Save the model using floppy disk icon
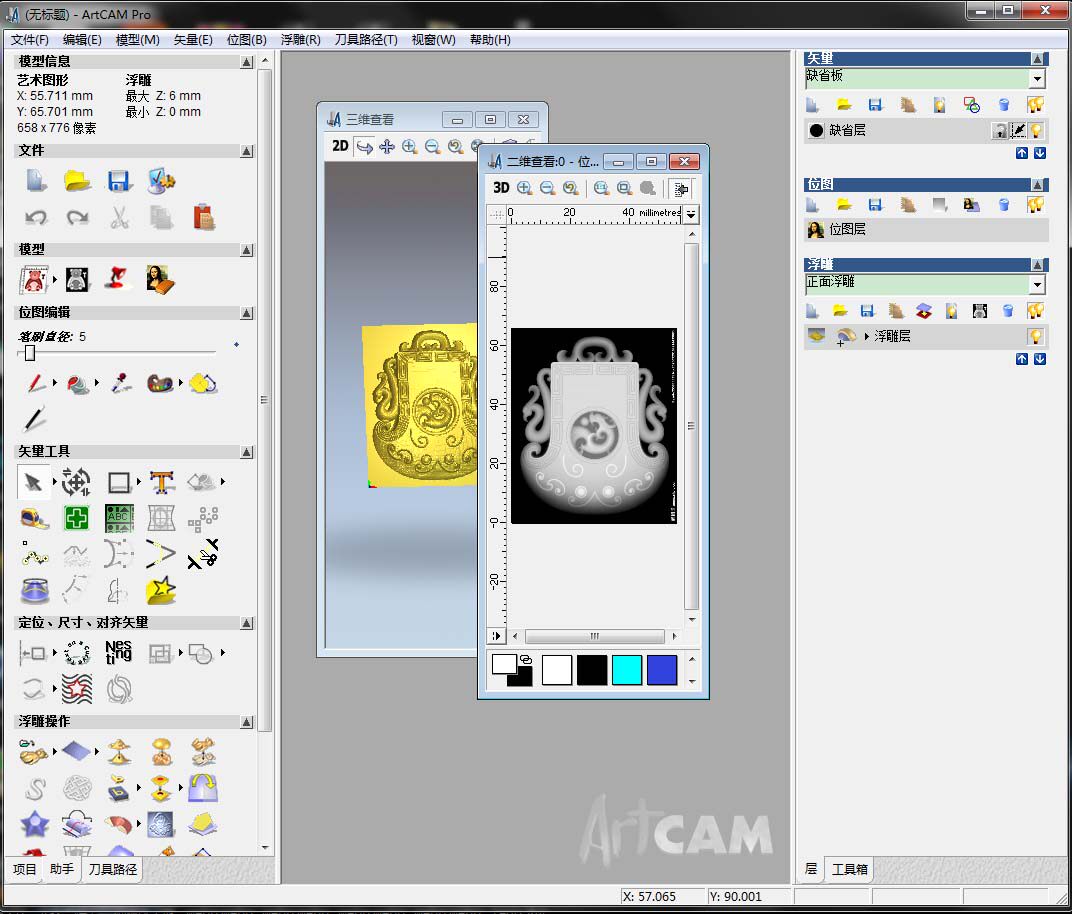Viewport: 1072px width, 914px height. click(119, 181)
